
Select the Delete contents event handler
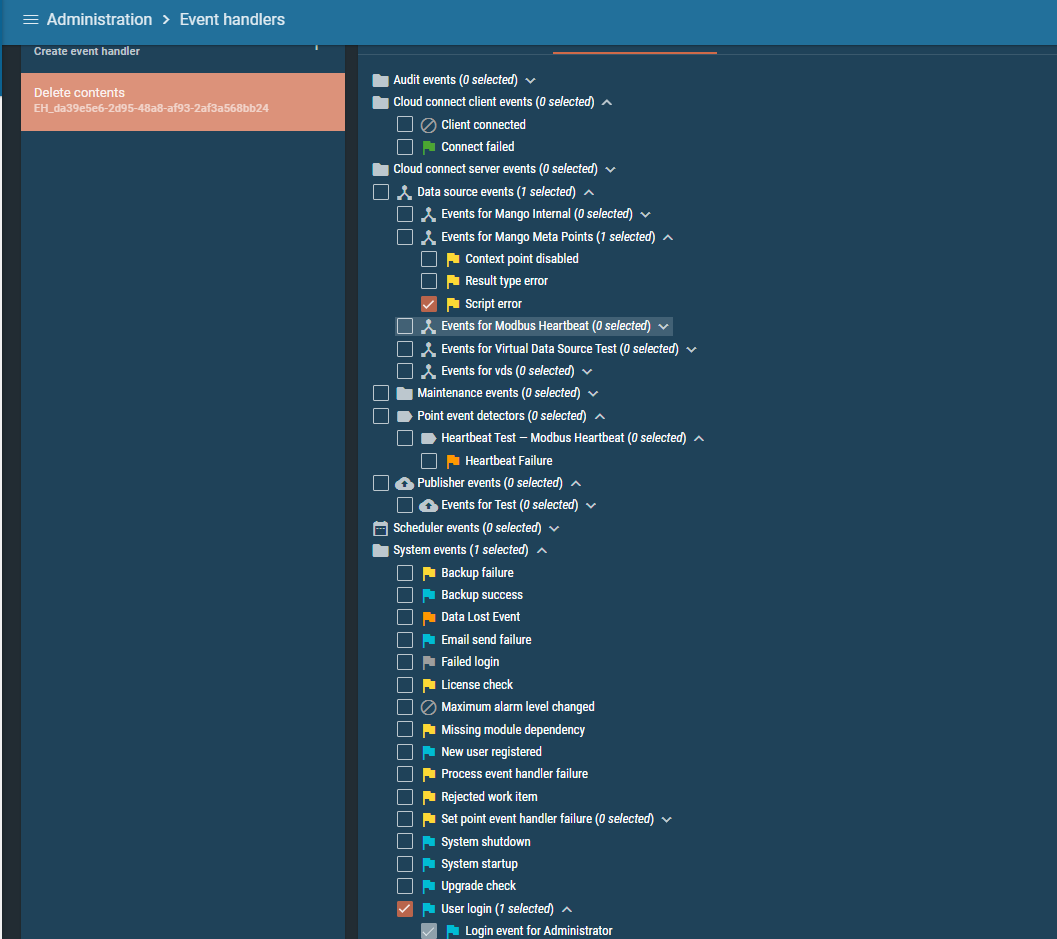click(183, 102)
